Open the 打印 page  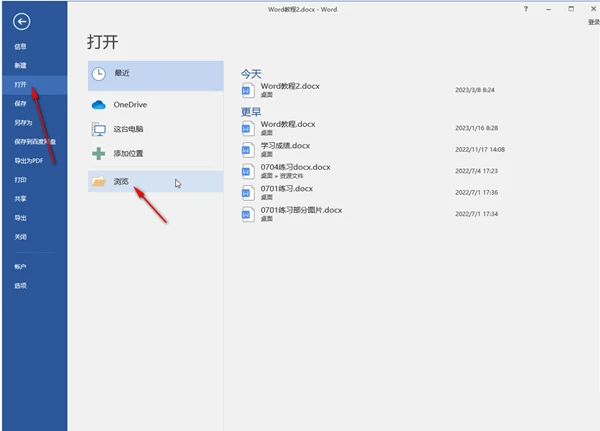click(34, 180)
